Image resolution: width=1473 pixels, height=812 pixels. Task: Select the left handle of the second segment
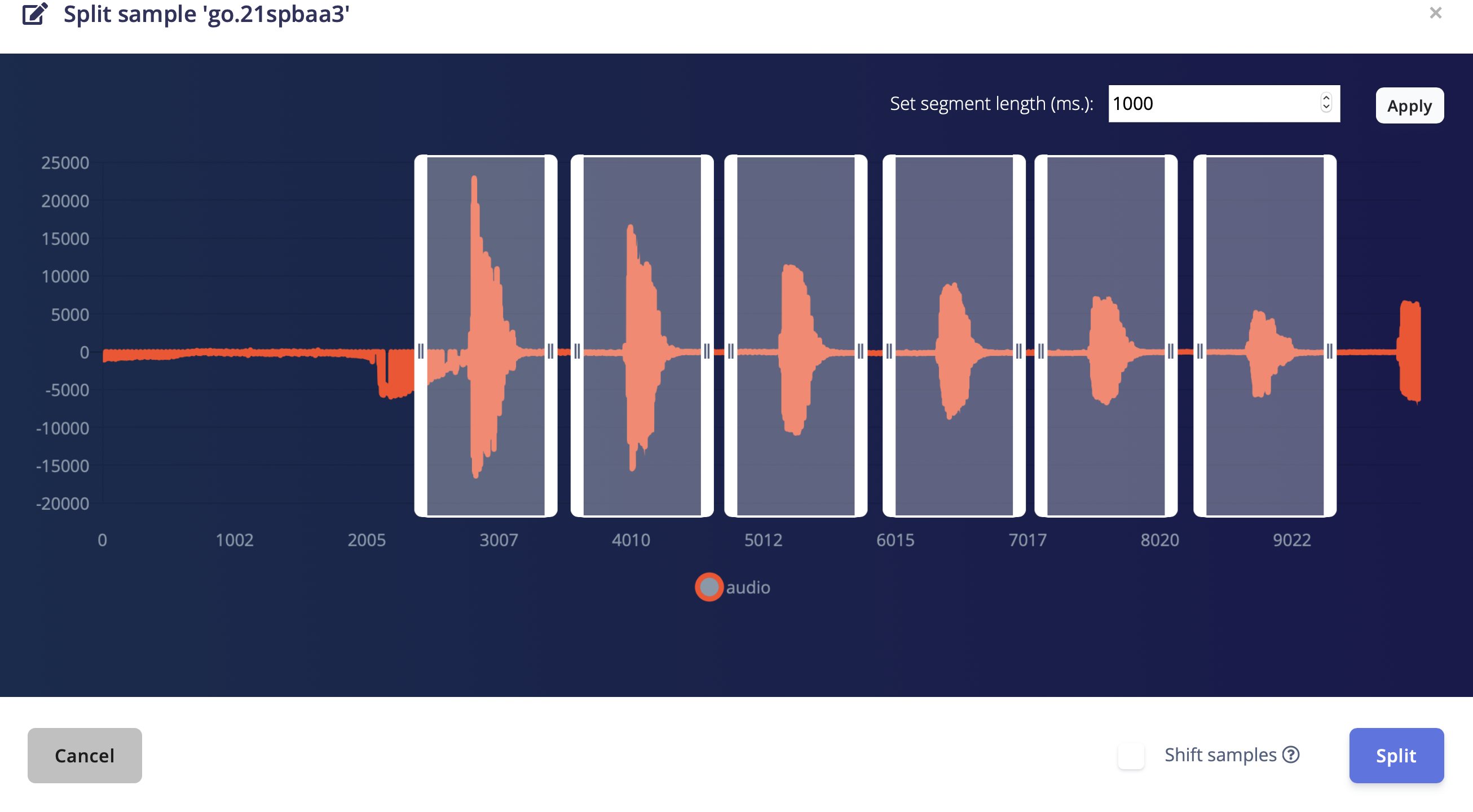coord(577,351)
